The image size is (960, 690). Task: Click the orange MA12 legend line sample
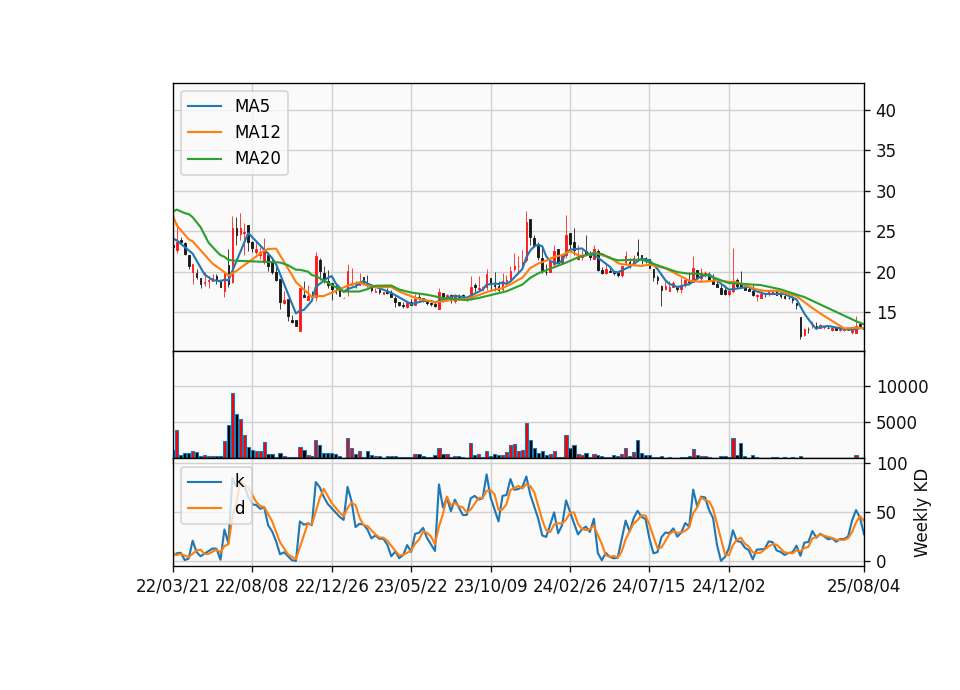[x=204, y=132]
